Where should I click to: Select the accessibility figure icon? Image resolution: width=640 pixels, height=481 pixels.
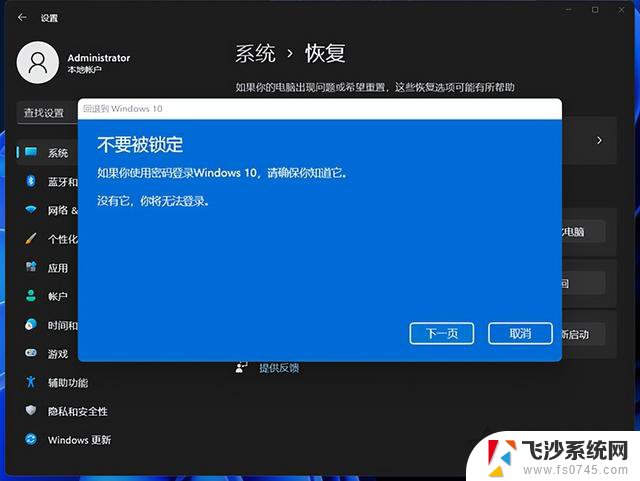(x=31, y=382)
